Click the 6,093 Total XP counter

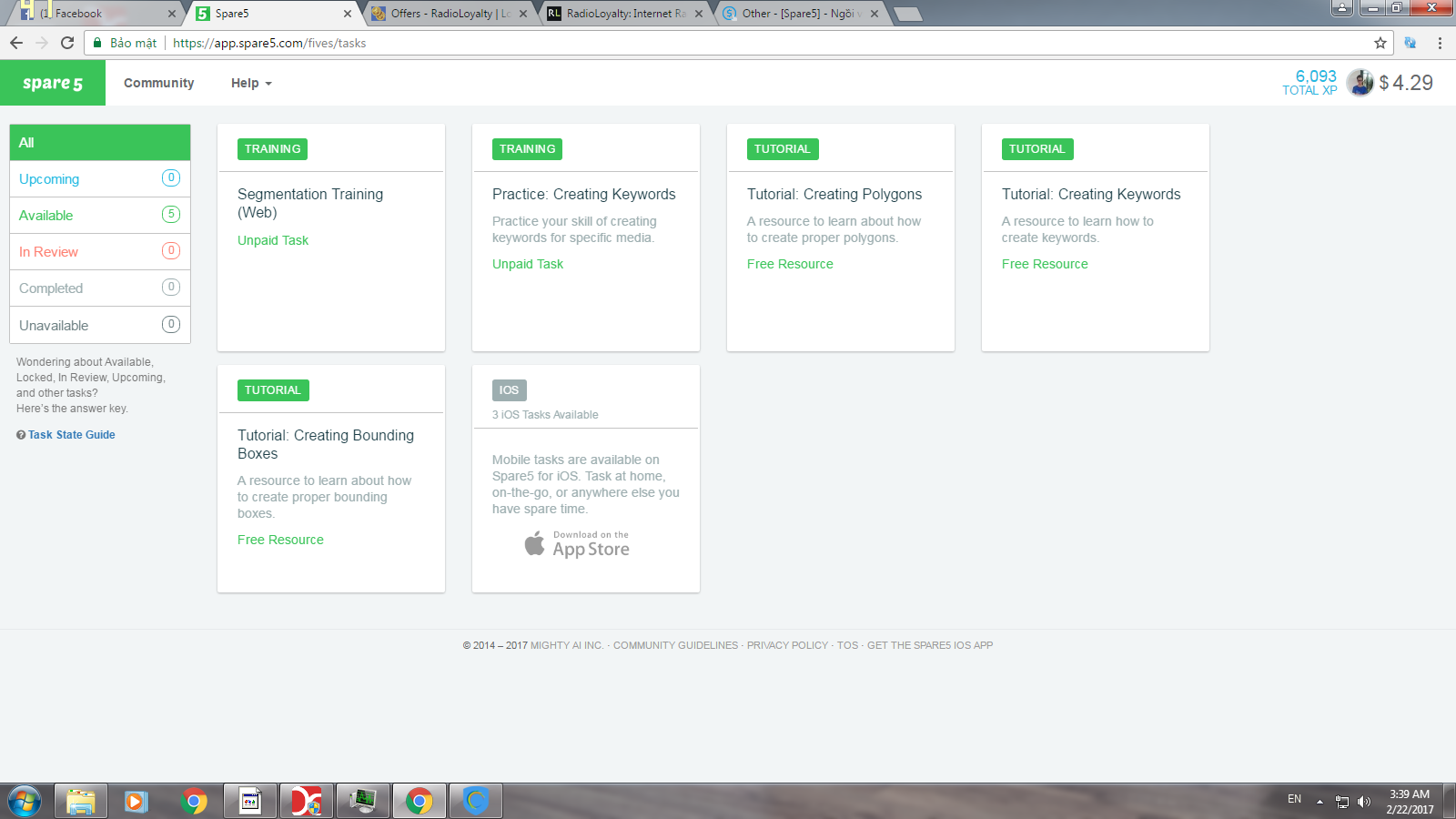click(1309, 82)
